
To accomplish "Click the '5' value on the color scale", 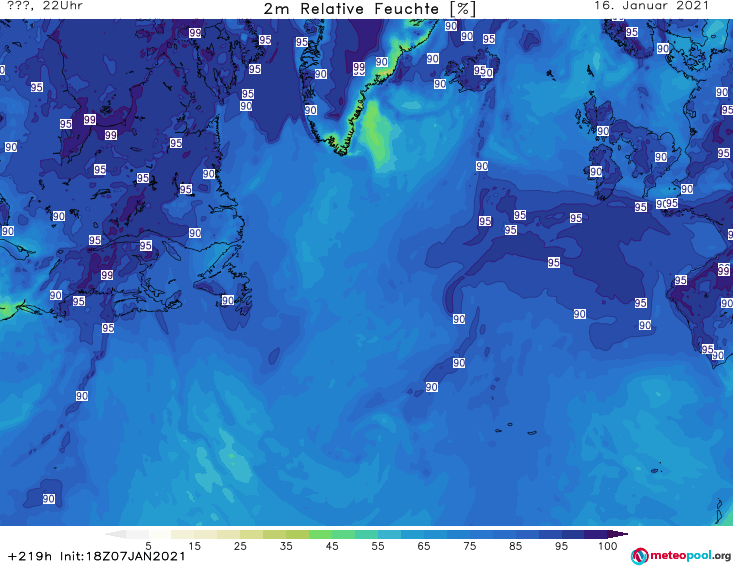I will point(148,546).
